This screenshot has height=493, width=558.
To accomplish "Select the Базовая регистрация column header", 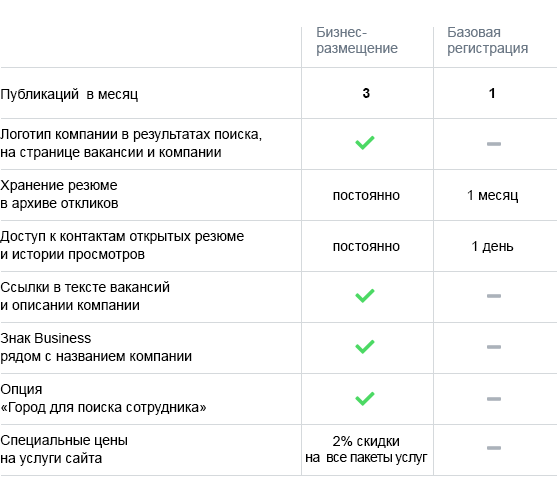I will (488, 40).
